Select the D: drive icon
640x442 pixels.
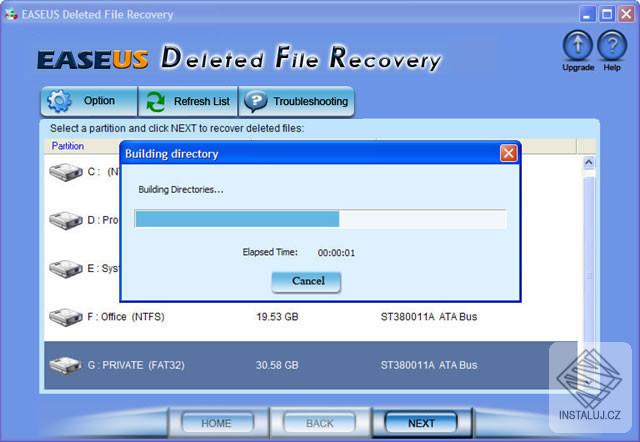click(x=65, y=220)
